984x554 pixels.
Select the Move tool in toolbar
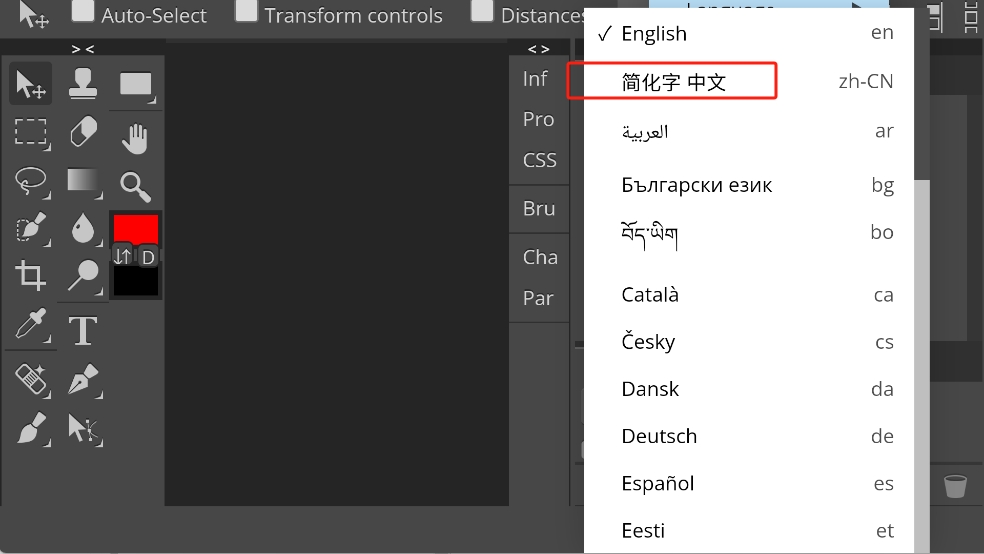pyautogui.click(x=30, y=85)
